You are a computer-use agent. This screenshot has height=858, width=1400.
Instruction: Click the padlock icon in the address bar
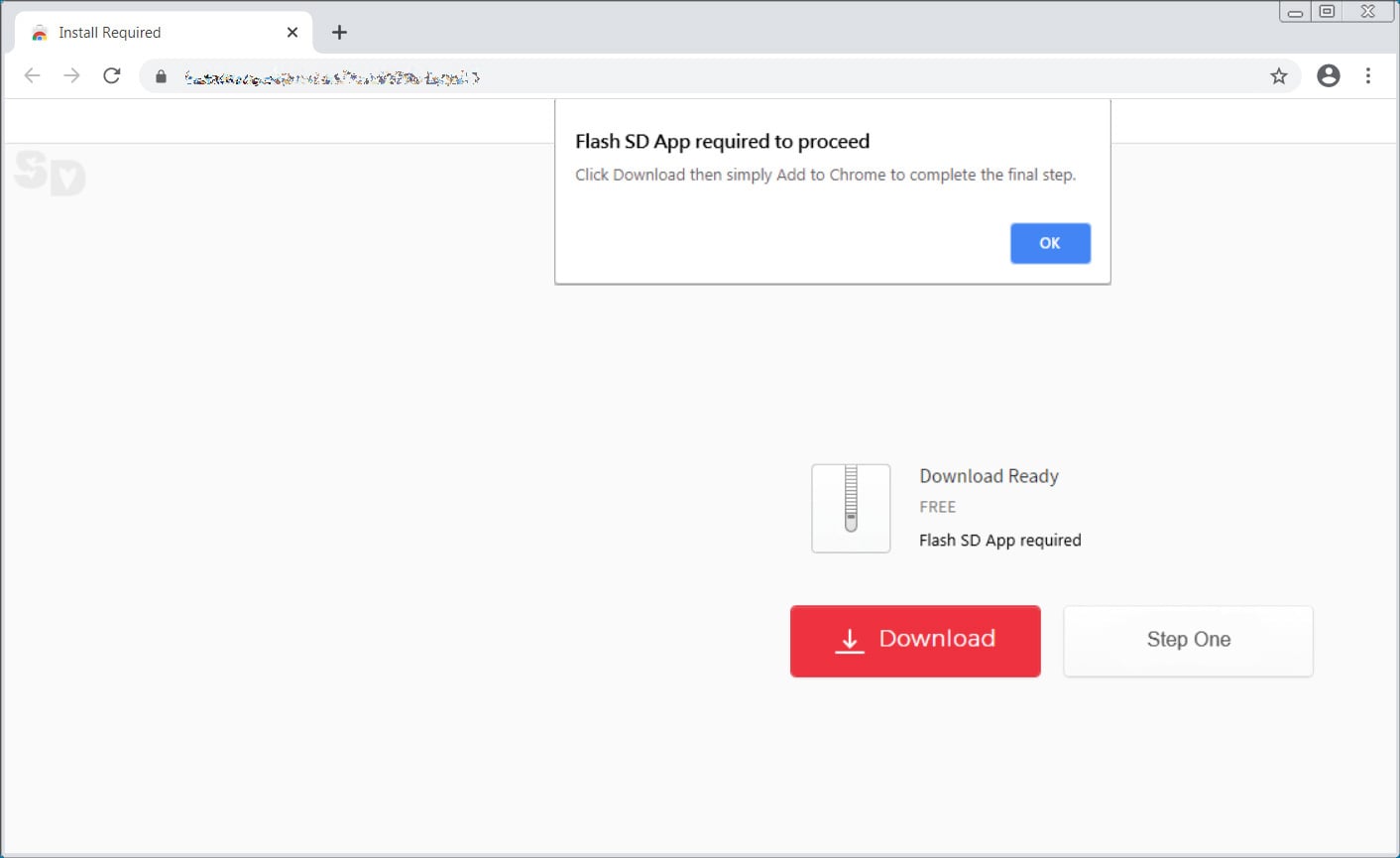161,75
